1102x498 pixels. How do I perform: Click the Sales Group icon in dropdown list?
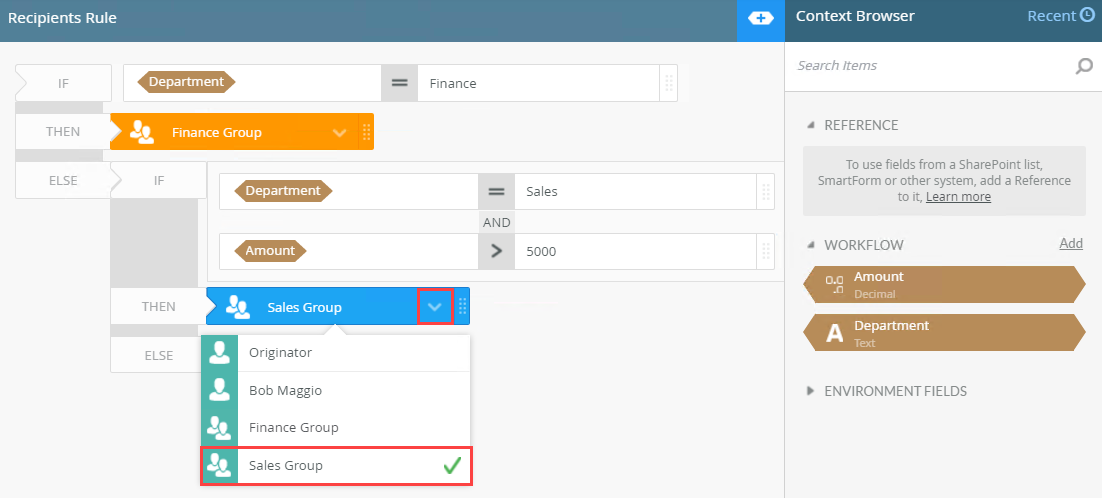point(221,465)
